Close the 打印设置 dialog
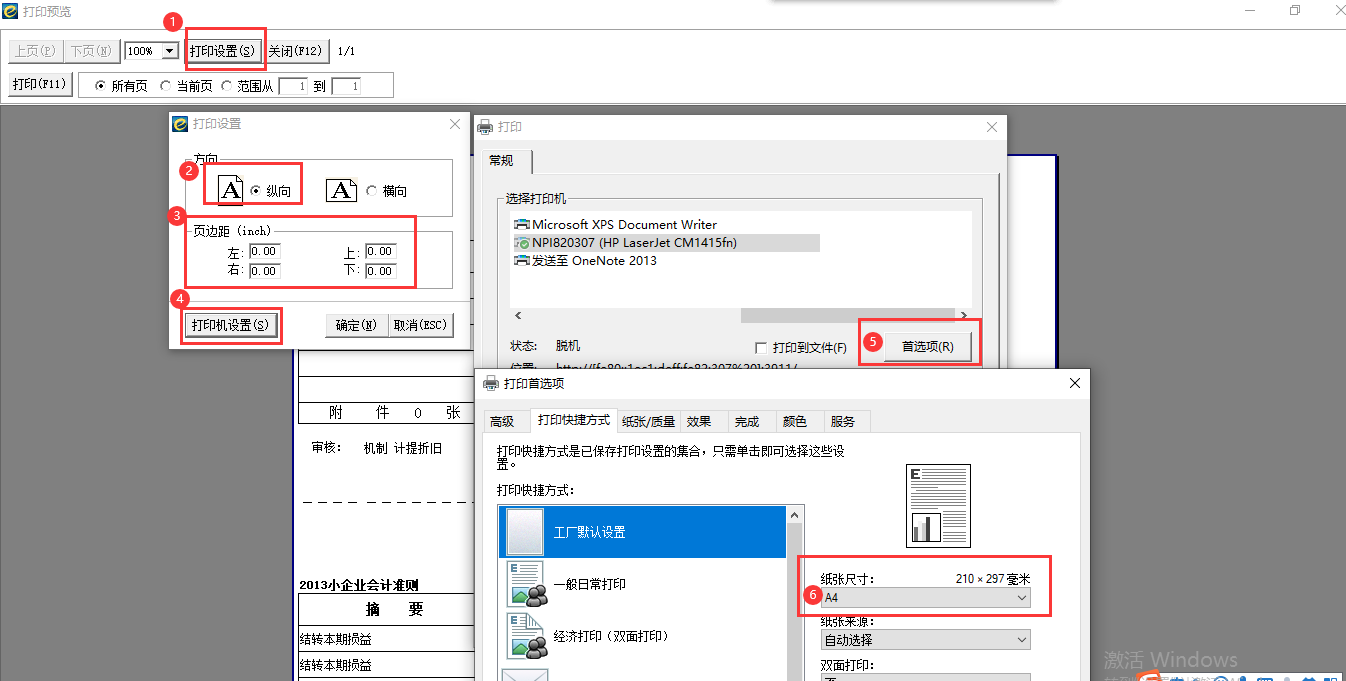Viewport: 1346px width, 681px height. click(x=455, y=124)
